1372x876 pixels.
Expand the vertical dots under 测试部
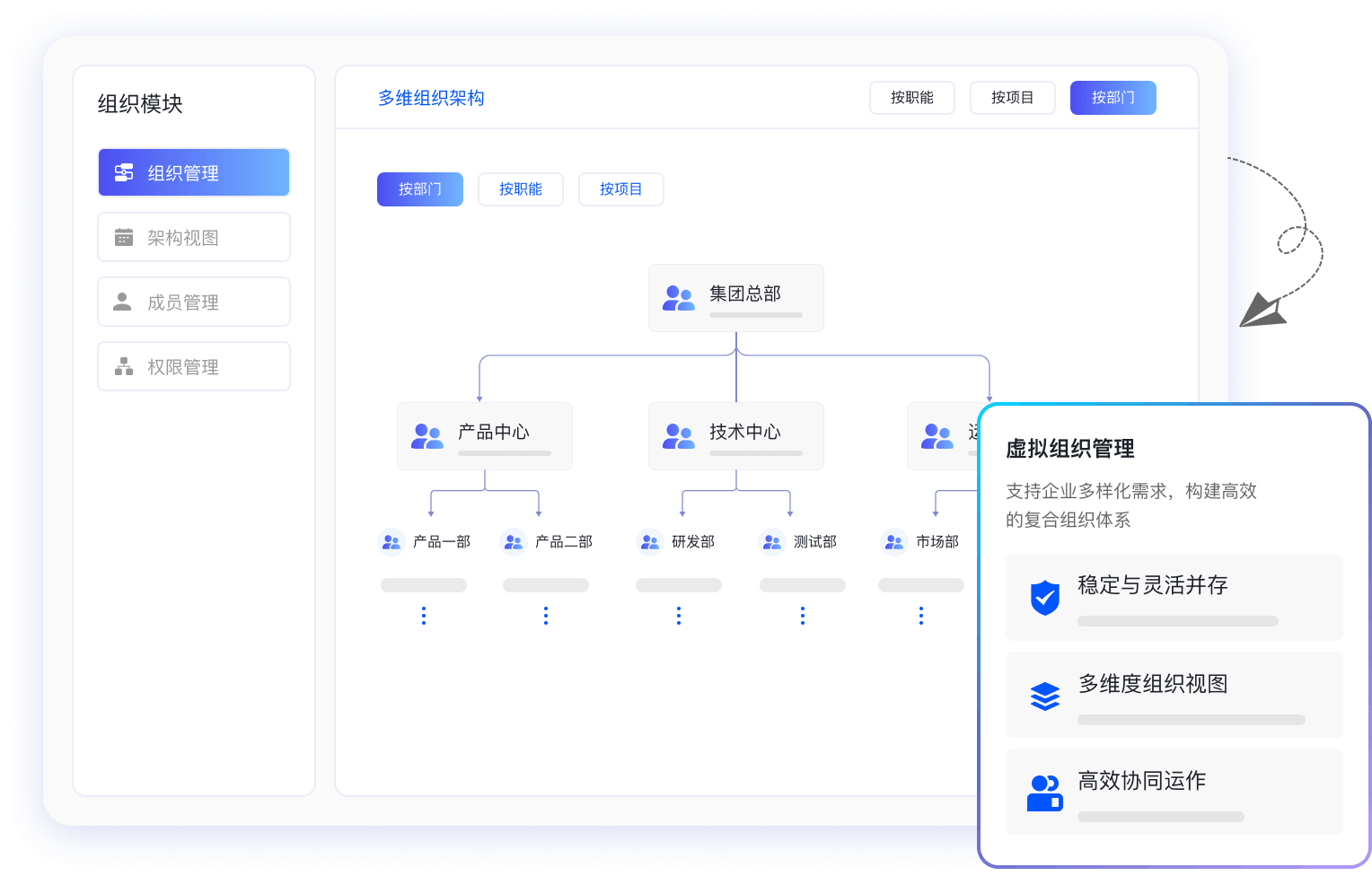(803, 615)
